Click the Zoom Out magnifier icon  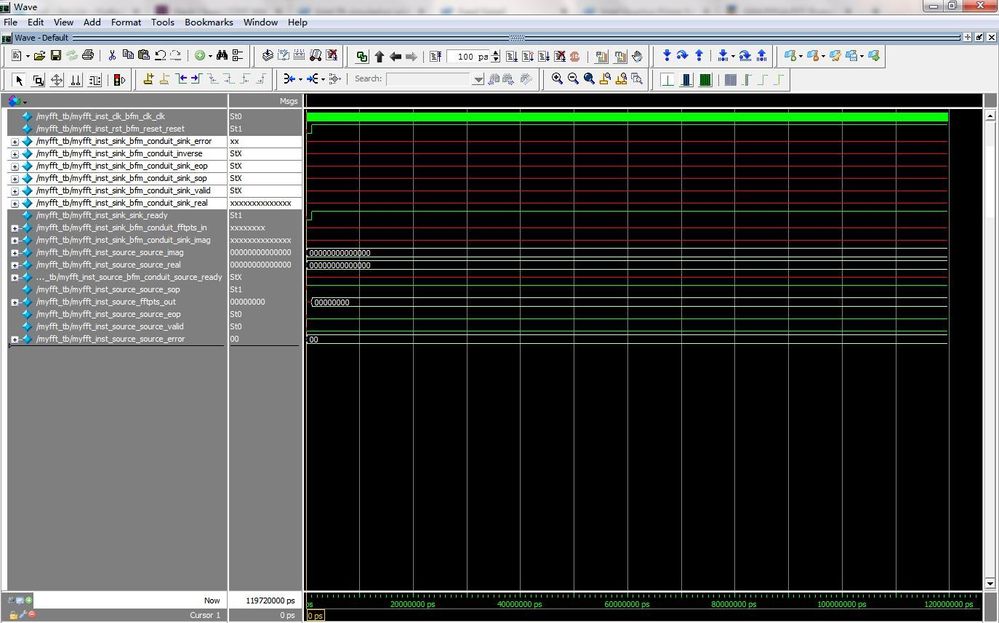coord(573,79)
